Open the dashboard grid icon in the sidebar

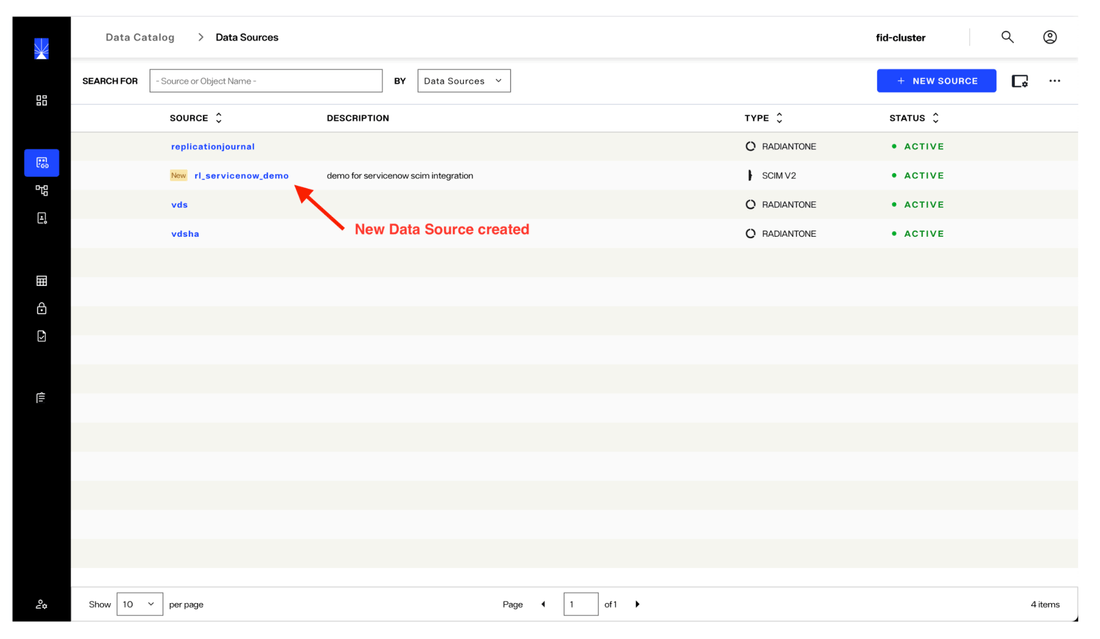point(41,100)
